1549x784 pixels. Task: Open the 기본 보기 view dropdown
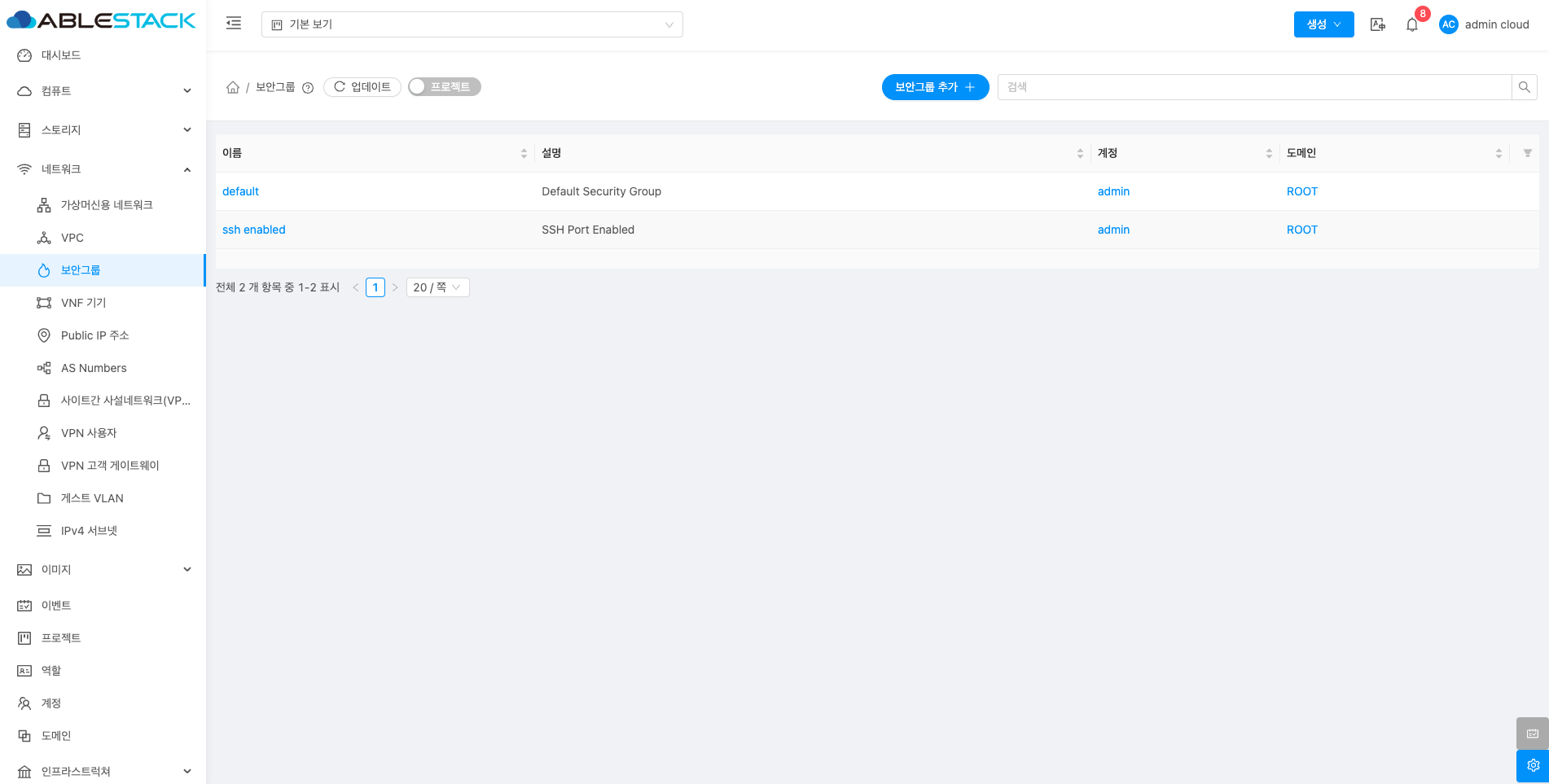[x=472, y=24]
